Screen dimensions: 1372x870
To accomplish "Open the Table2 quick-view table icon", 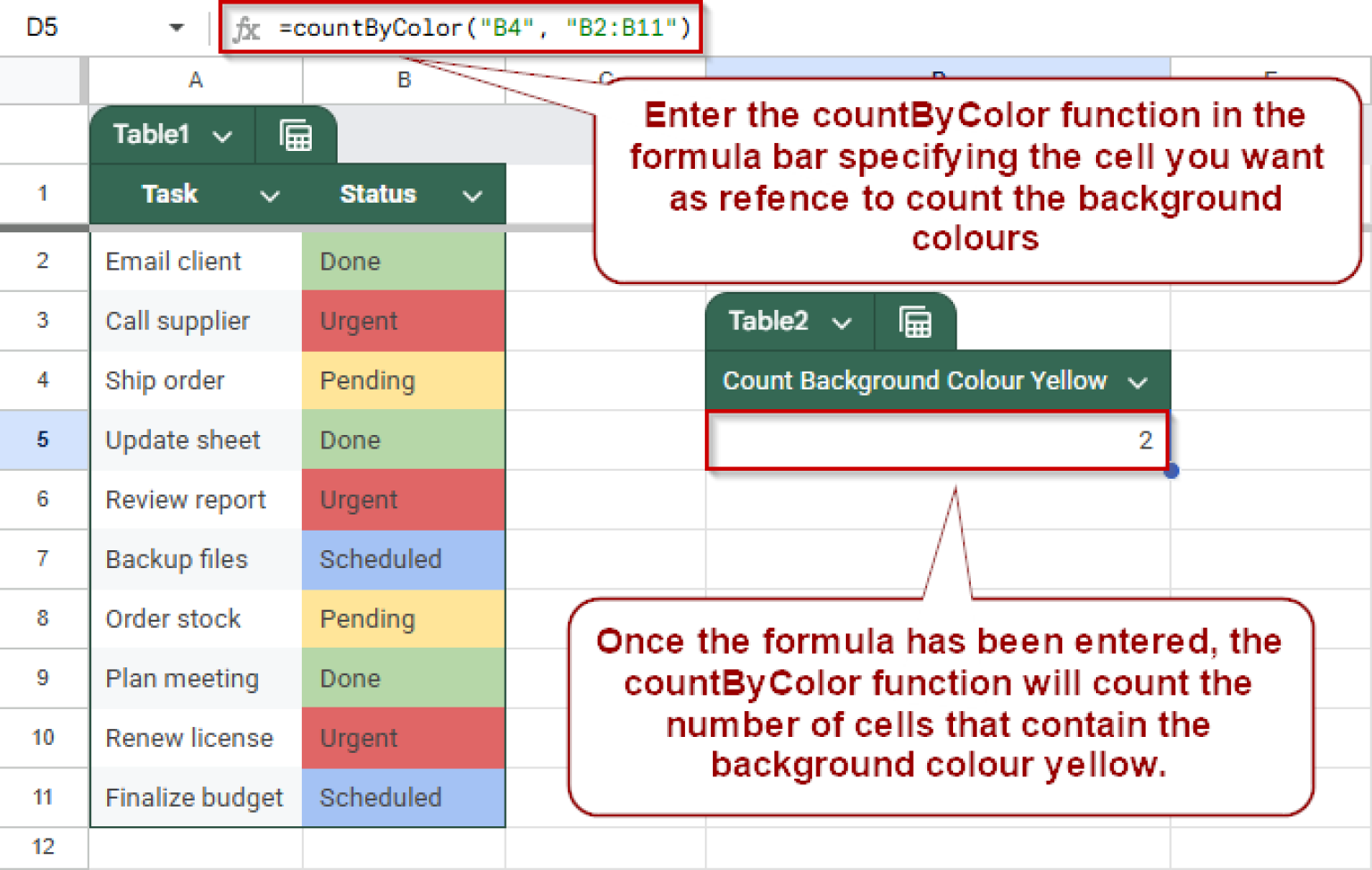I will tap(915, 322).
